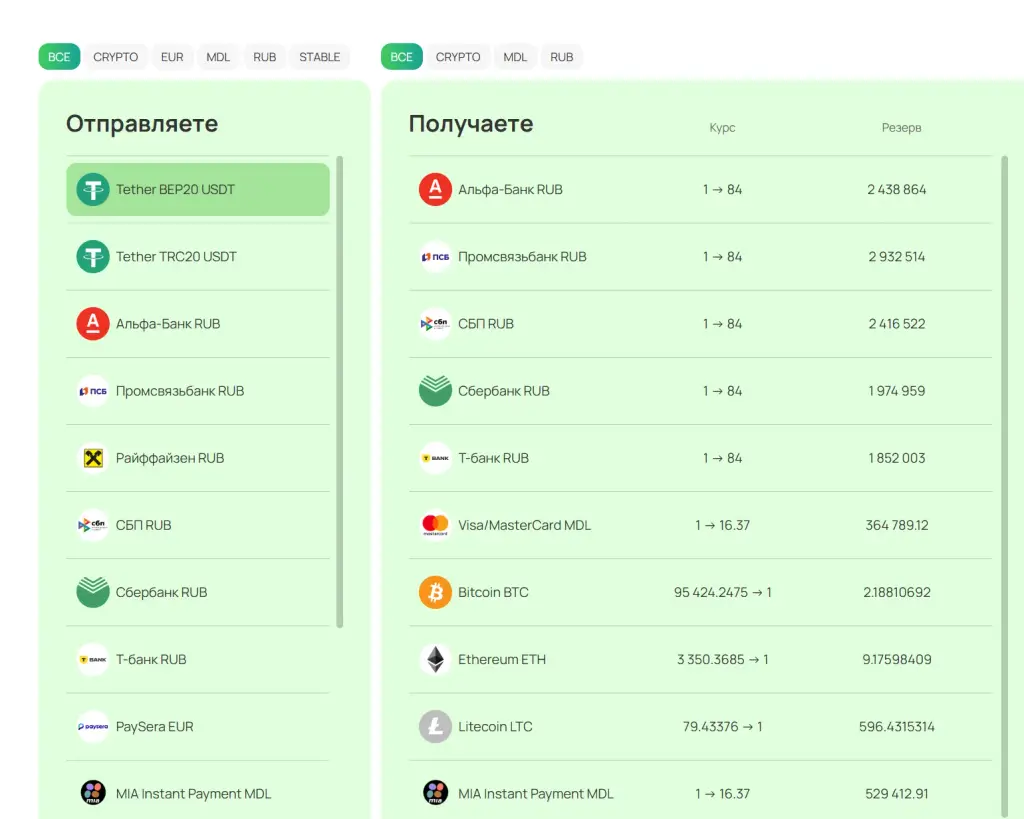The width and height of the screenshot is (1024, 819).
Task: Click Т-банк logo in Получаете list
Action: 435,458
